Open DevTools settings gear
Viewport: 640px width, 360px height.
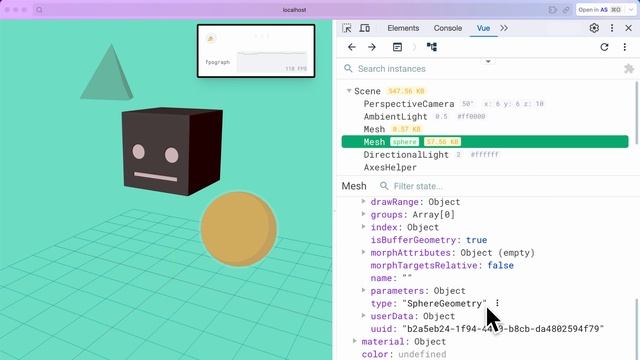[594, 28]
